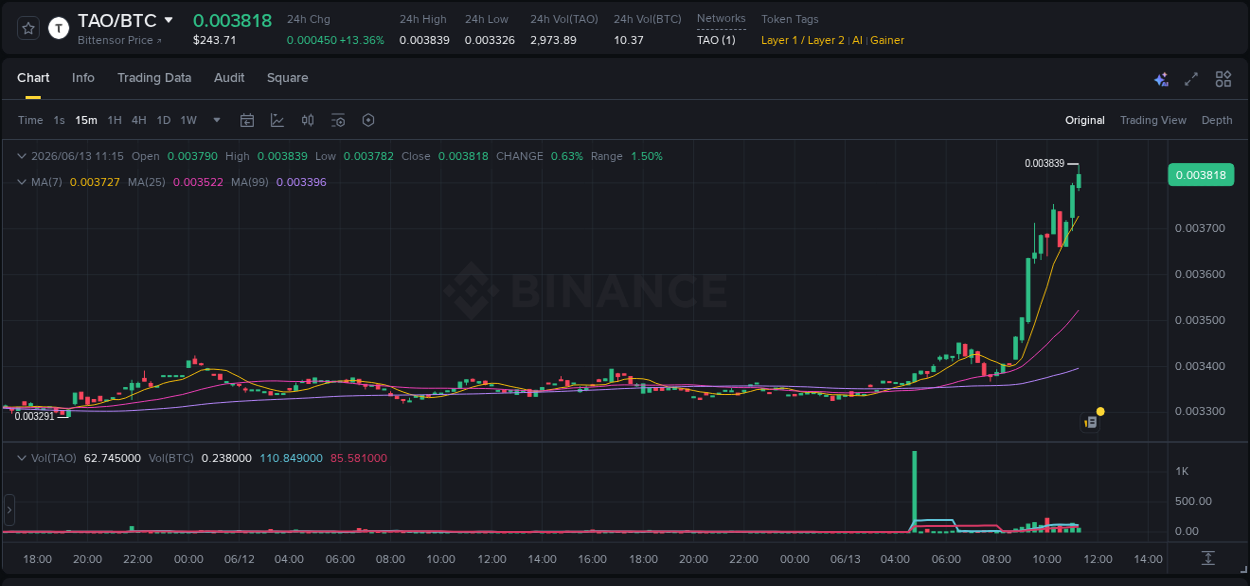Select the Time line chart mode
The image size is (1250, 586).
(x=30, y=120)
